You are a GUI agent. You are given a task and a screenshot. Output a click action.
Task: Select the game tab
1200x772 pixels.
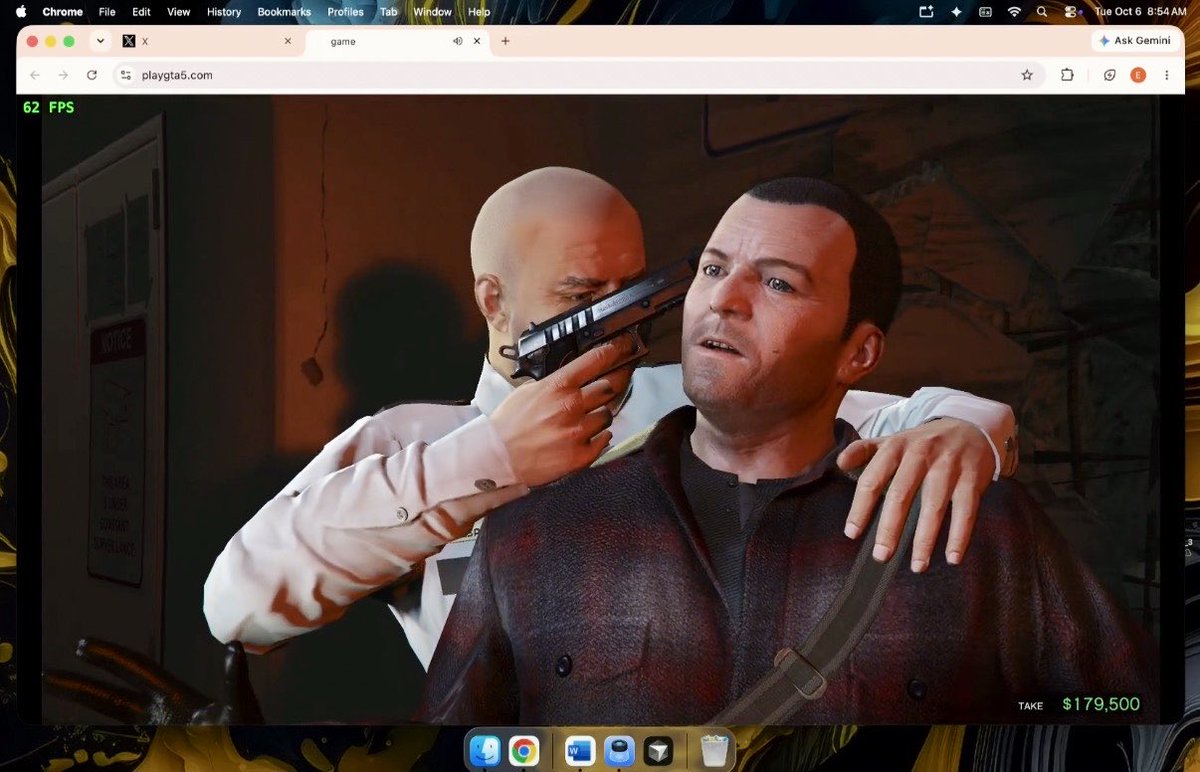396,41
